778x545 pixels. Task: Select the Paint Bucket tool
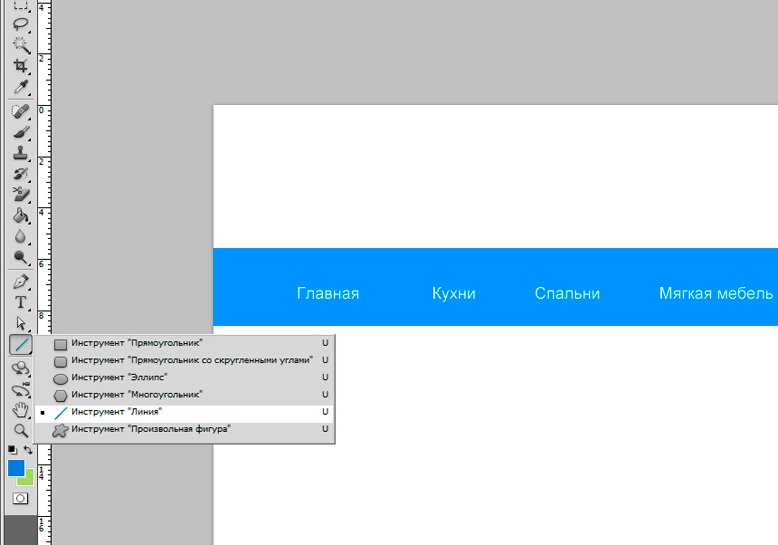coord(20,215)
